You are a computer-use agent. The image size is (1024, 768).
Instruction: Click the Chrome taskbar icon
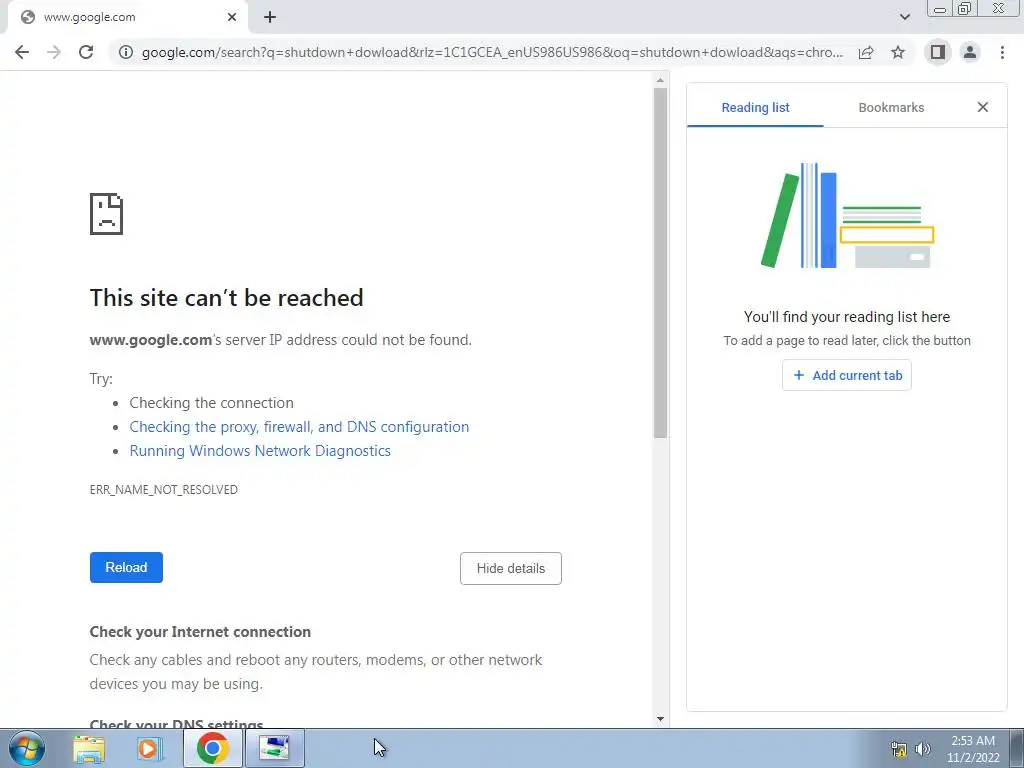tap(212, 748)
